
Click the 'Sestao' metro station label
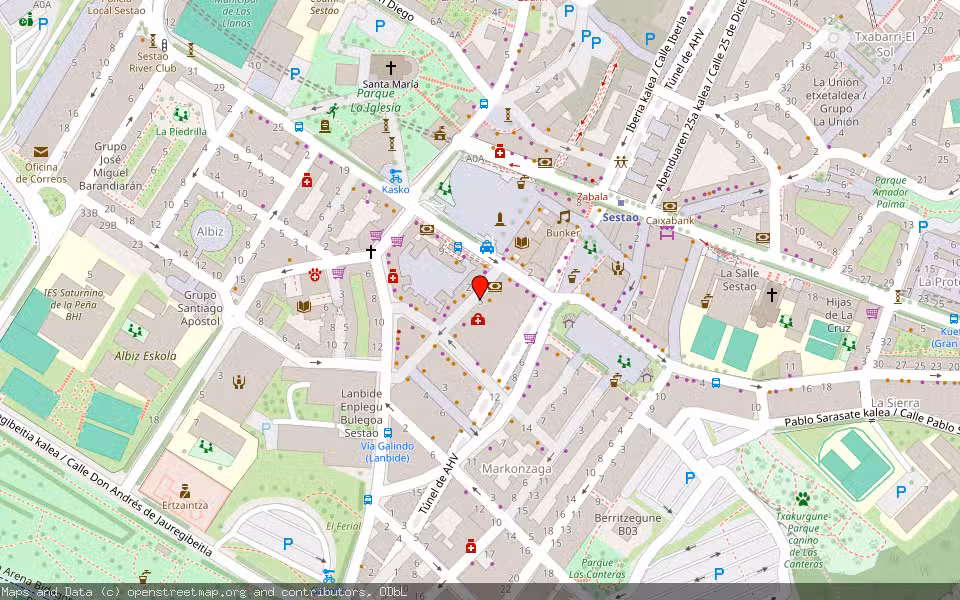pyautogui.click(x=620, y=217)
